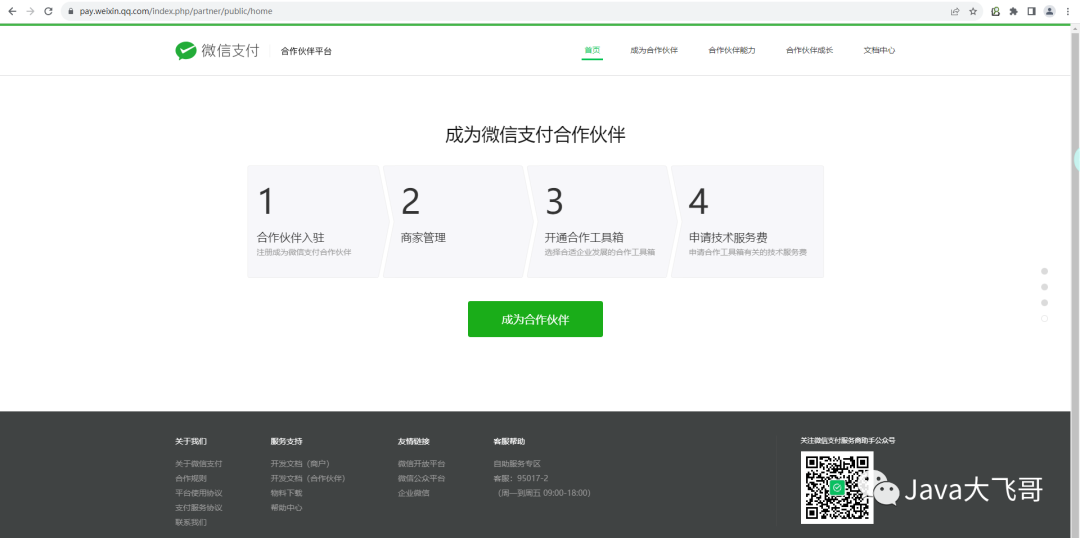Open the 合作伙伴能力 navigation tab
The width and height of the screenshot is (1080, 538).
point(731,50)
